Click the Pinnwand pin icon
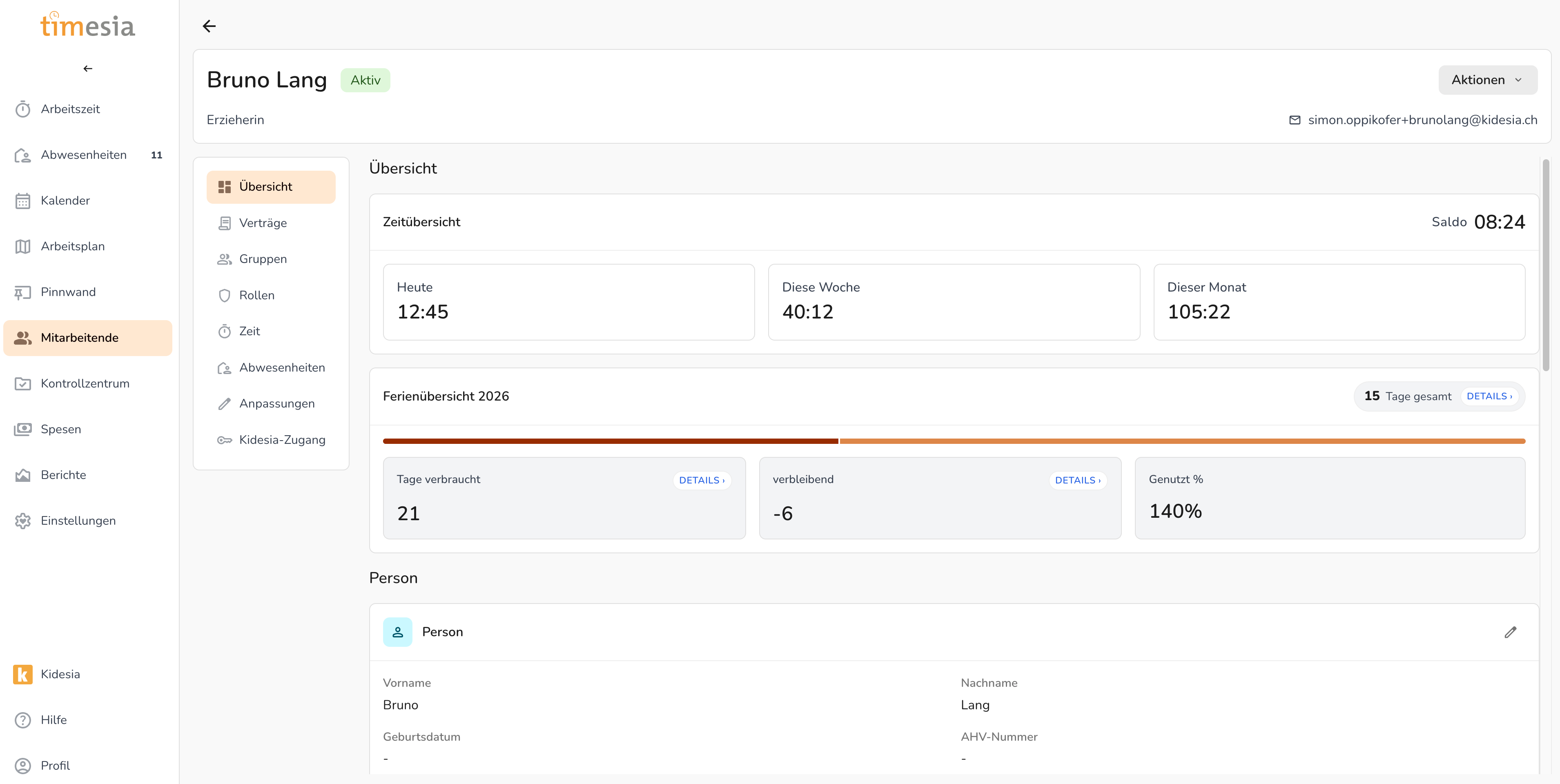1560x784 pixels. [x=23, y=292]
